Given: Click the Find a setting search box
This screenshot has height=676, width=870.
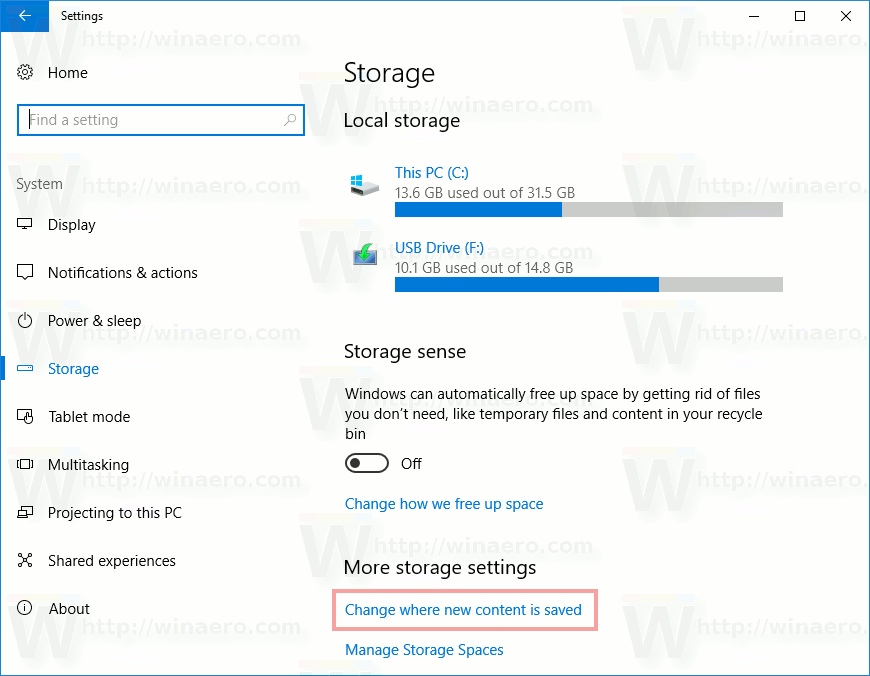Looking at the screenshot, I should point(150,120).
